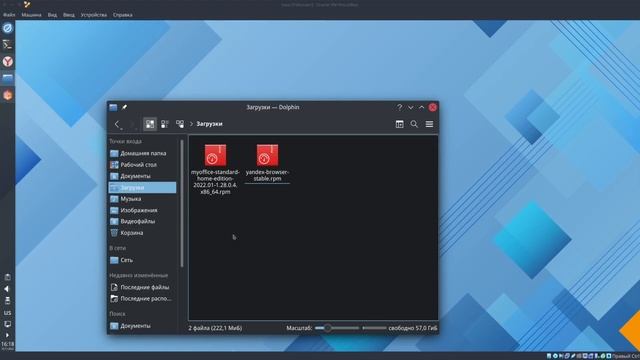
Task: Open the Файл menu of VirtualBox
Action: [9, 15]
